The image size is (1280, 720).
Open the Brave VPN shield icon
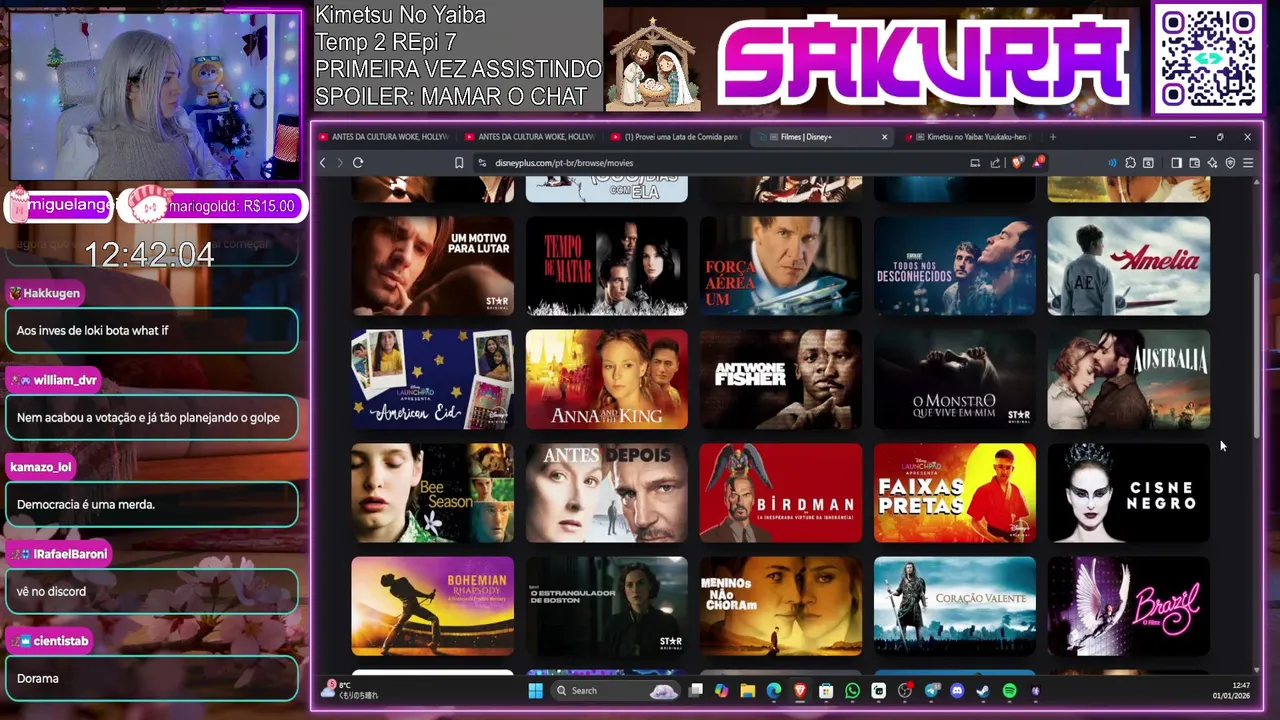[1230, 163]
